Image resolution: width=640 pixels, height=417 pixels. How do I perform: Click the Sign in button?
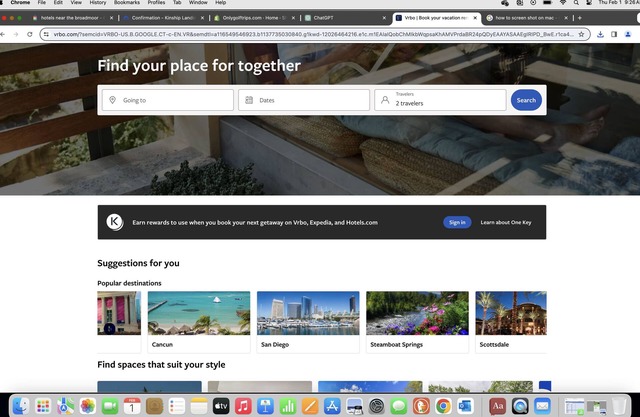pos(457,222)
